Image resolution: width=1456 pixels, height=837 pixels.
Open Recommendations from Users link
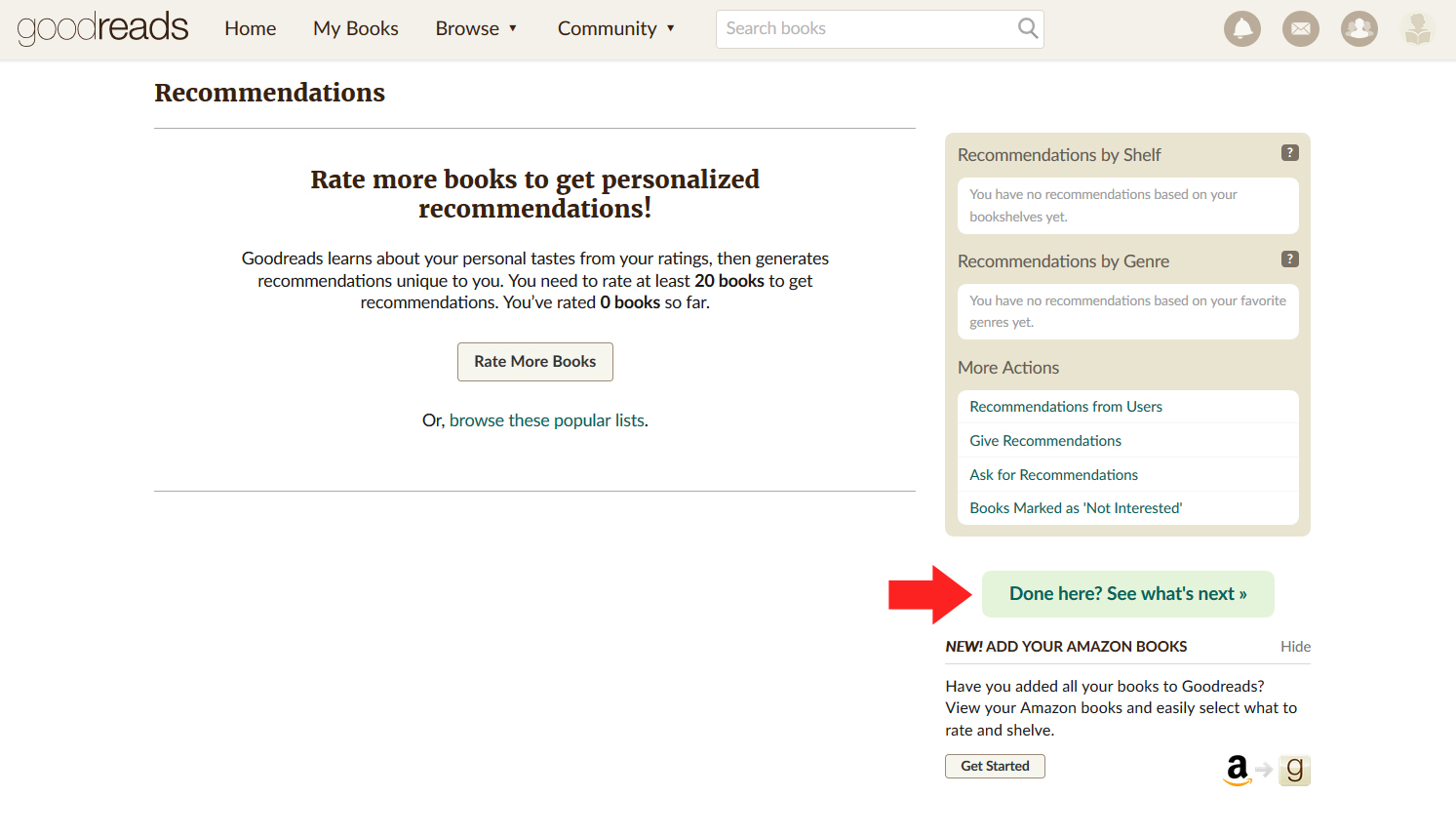coord(1065,407)
